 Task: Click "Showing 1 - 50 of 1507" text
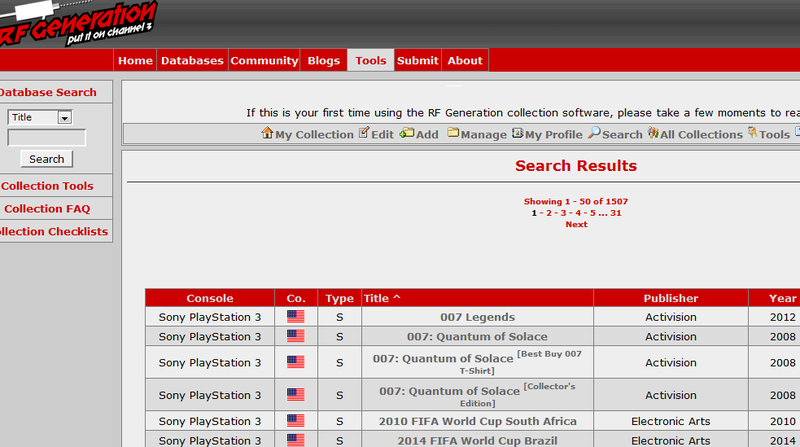[576, 202]
